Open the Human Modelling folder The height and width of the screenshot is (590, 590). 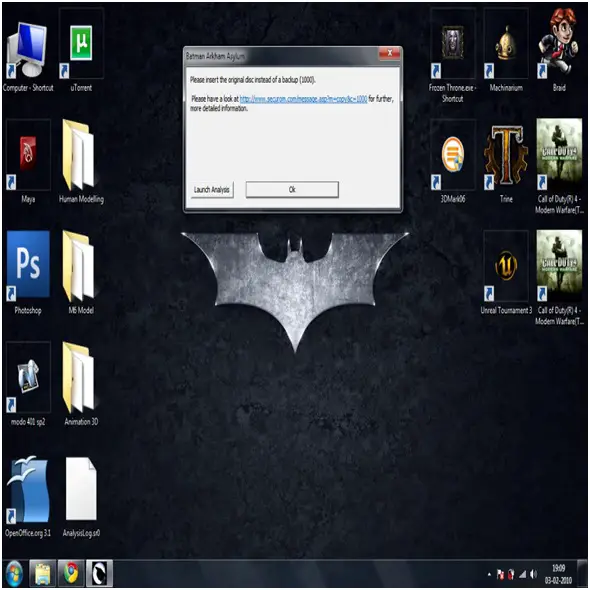pos(81,162)
